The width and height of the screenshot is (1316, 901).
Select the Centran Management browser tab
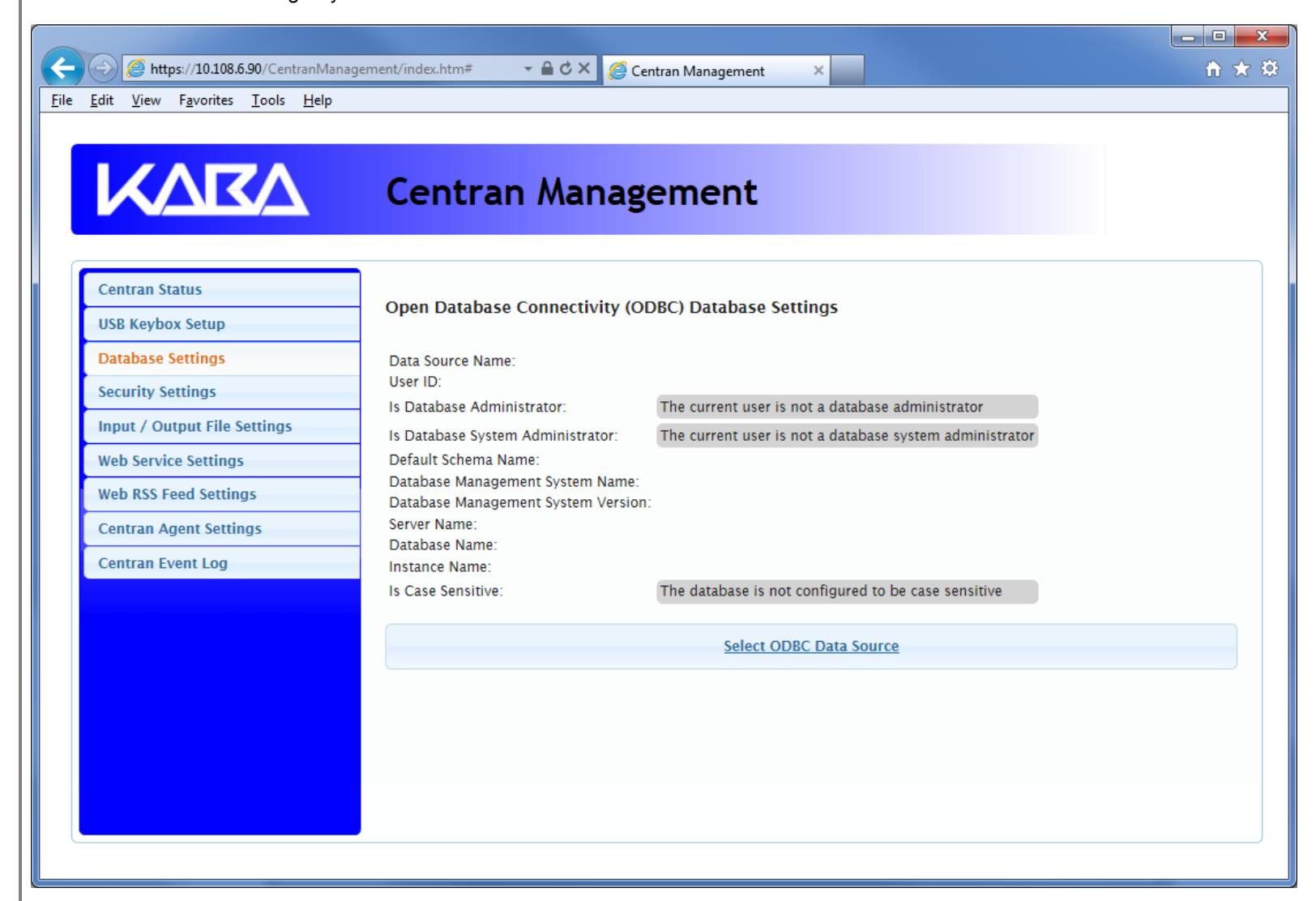pyautogui.click(x=716, y=70)
